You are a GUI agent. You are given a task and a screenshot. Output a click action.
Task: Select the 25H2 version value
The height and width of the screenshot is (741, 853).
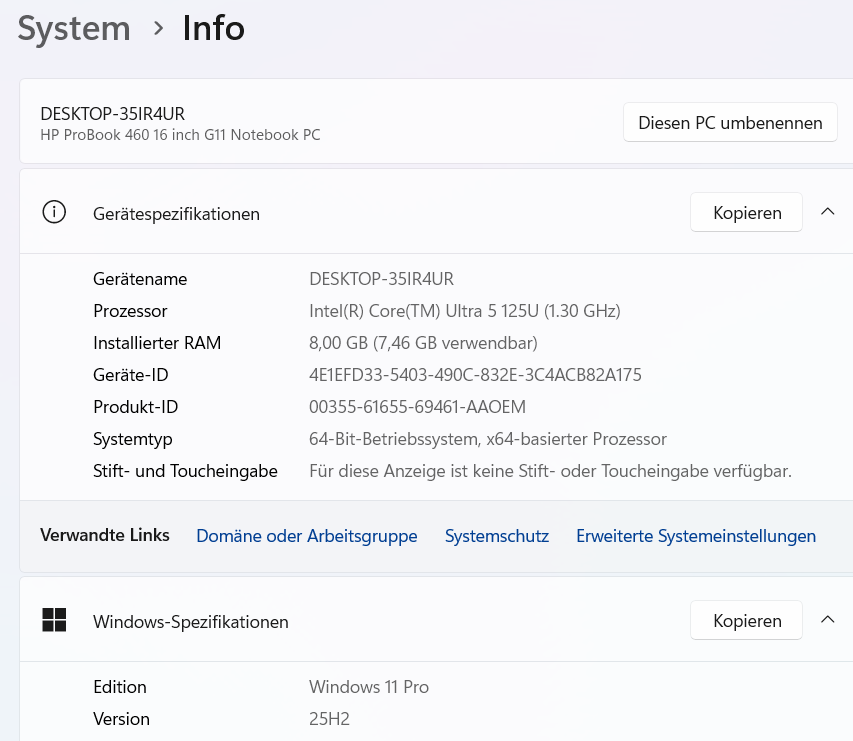click(x=329, y=719)
